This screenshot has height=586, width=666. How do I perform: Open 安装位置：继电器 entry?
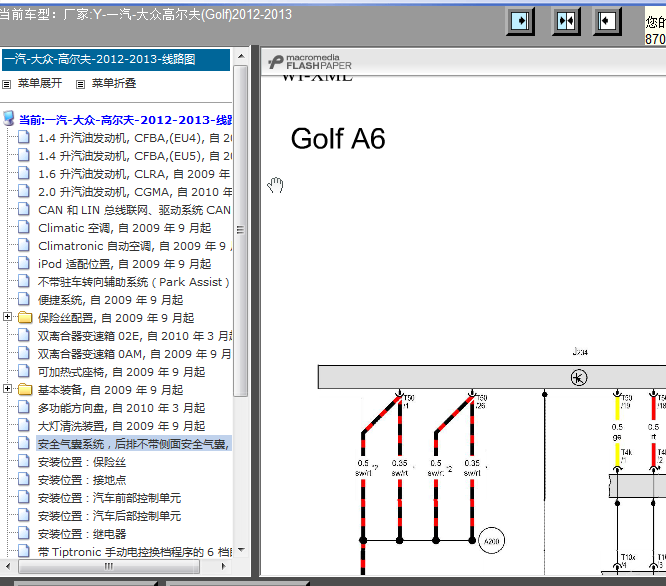coord(82,534)
